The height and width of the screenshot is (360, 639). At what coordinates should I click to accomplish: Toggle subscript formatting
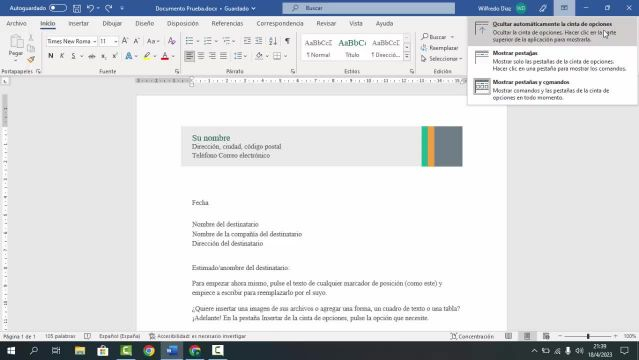(104, 56)
